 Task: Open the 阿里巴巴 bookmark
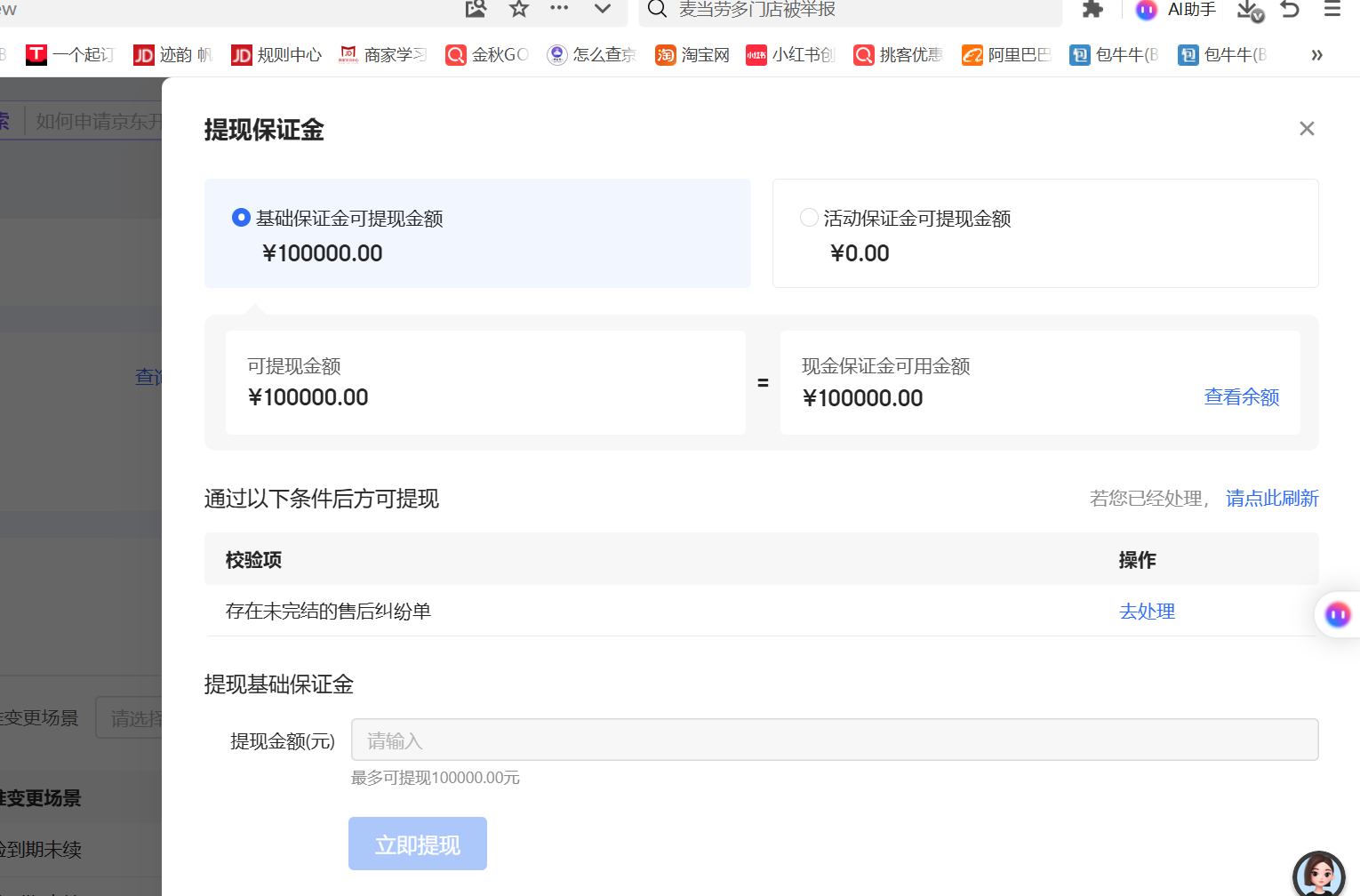tap(1006, 55)
